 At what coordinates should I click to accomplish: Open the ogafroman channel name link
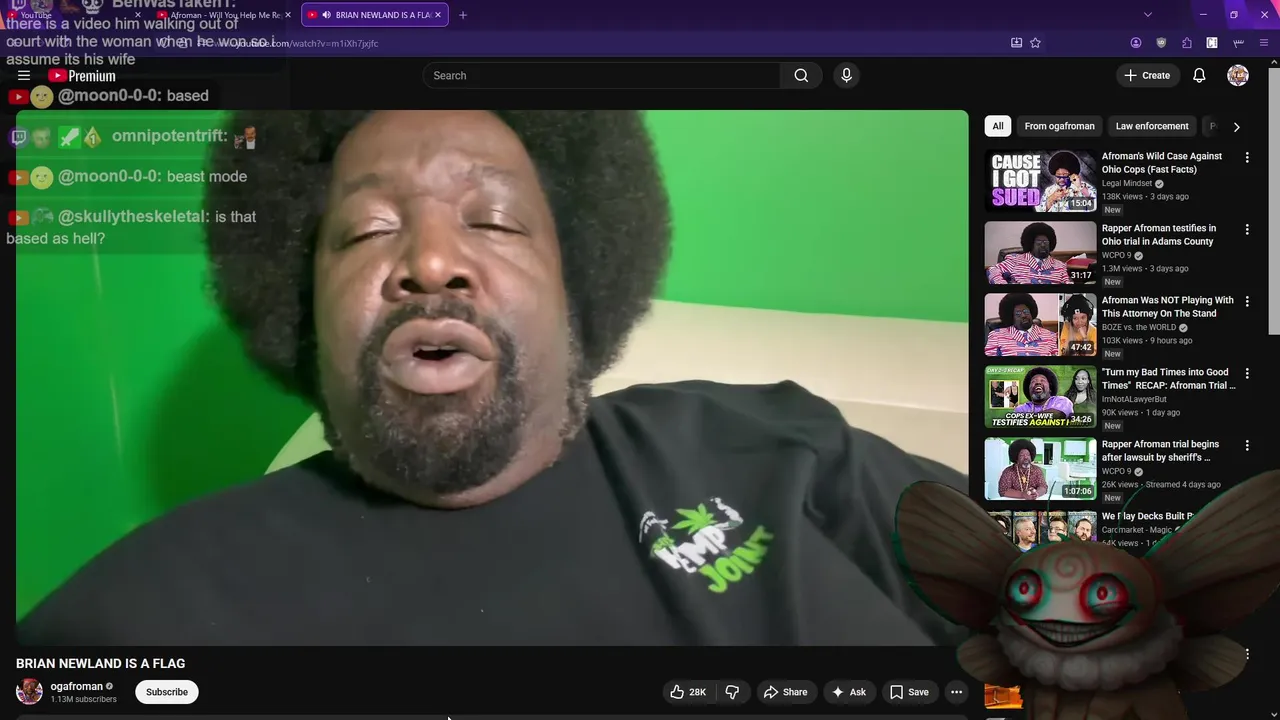tap(77, 686)
